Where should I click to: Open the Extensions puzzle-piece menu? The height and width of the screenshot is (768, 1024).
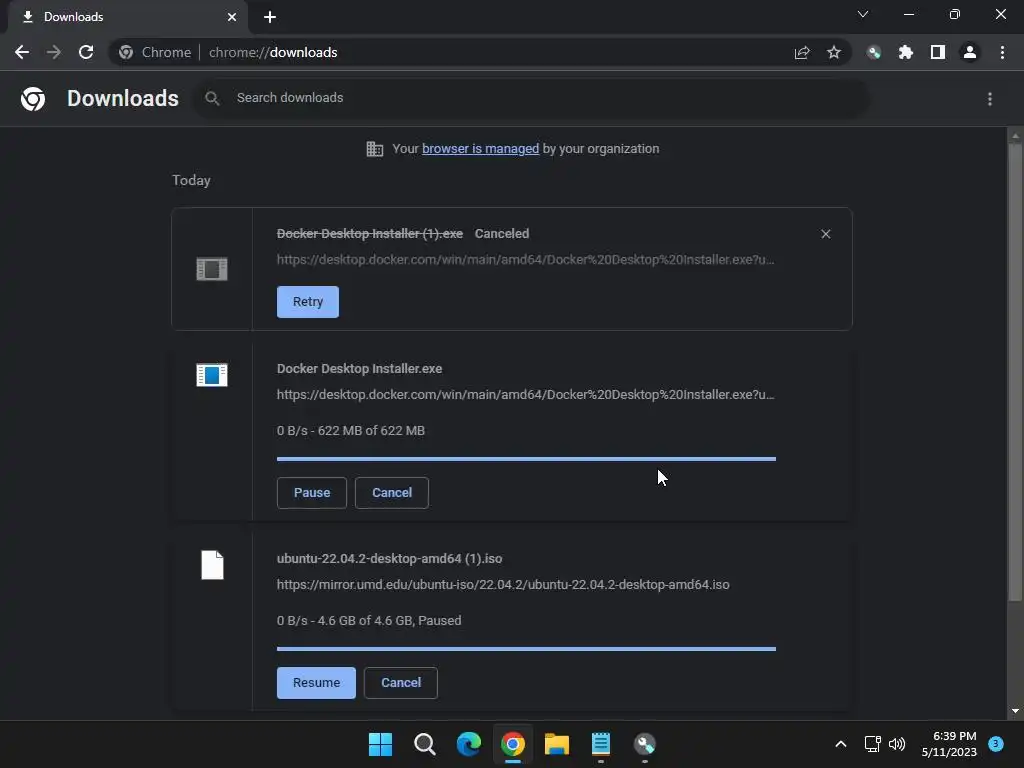click(906, 52)
